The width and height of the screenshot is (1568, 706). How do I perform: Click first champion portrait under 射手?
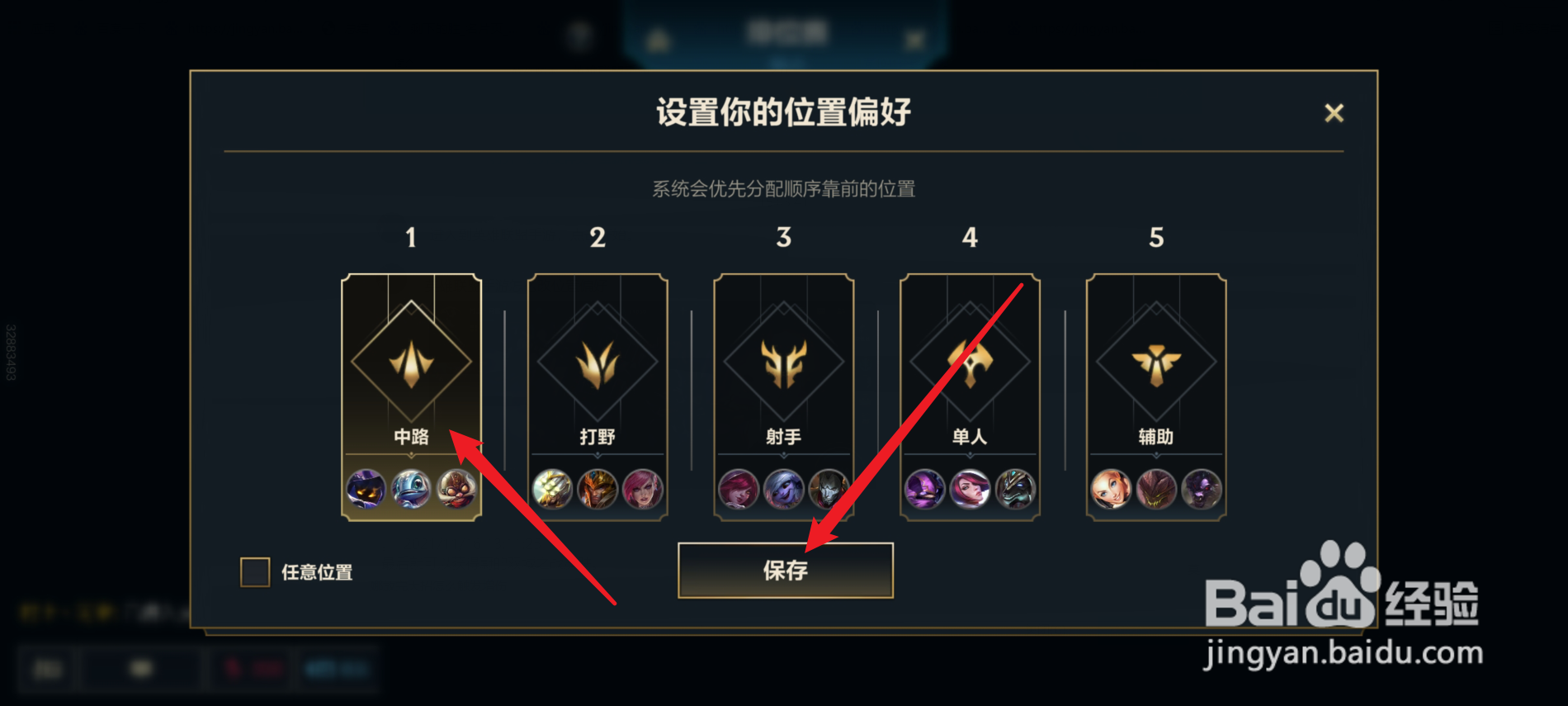(x=739, y=489)
